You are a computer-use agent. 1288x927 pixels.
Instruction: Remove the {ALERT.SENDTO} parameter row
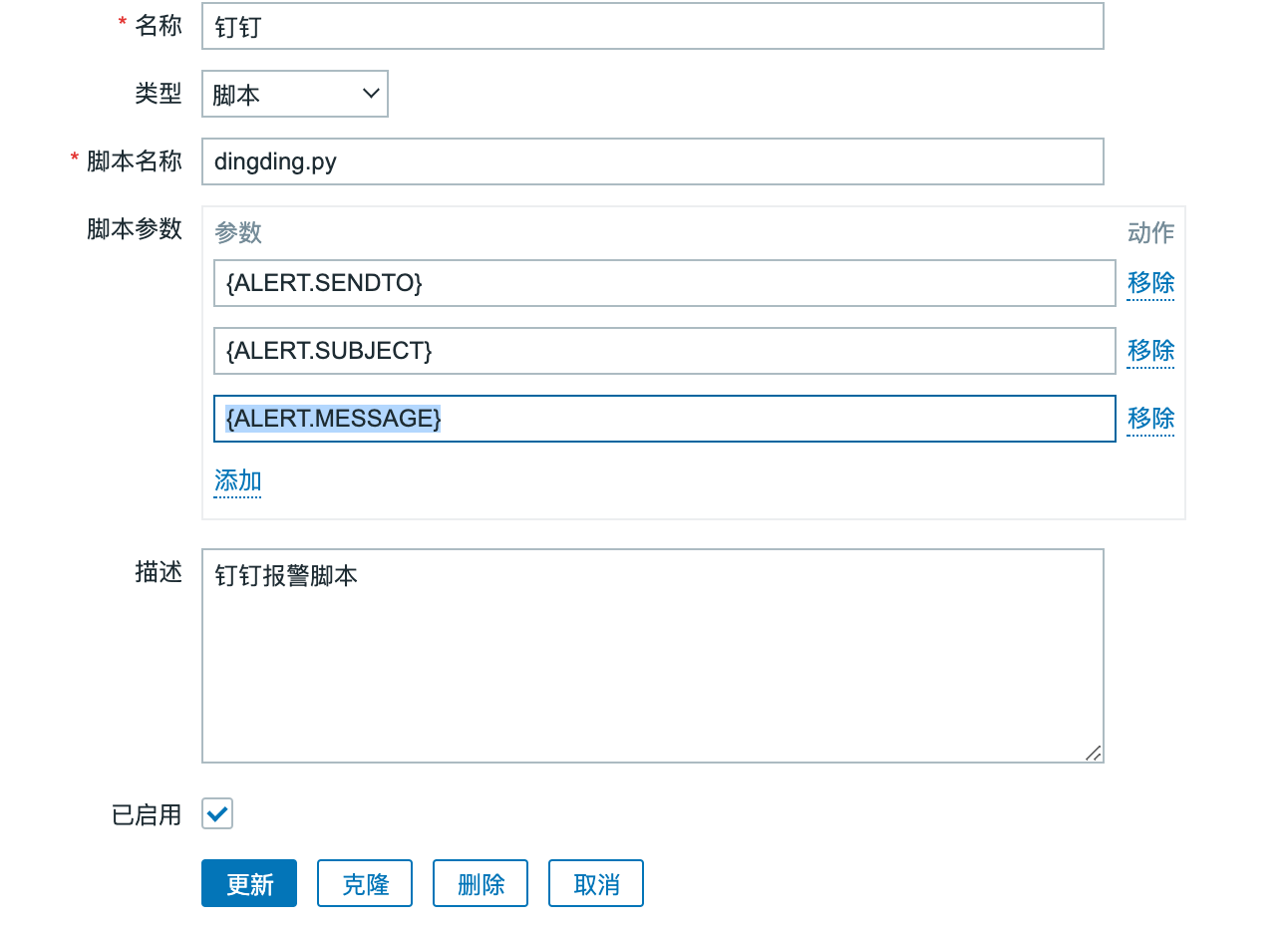pyautogui.click(x=1150, y=283)
